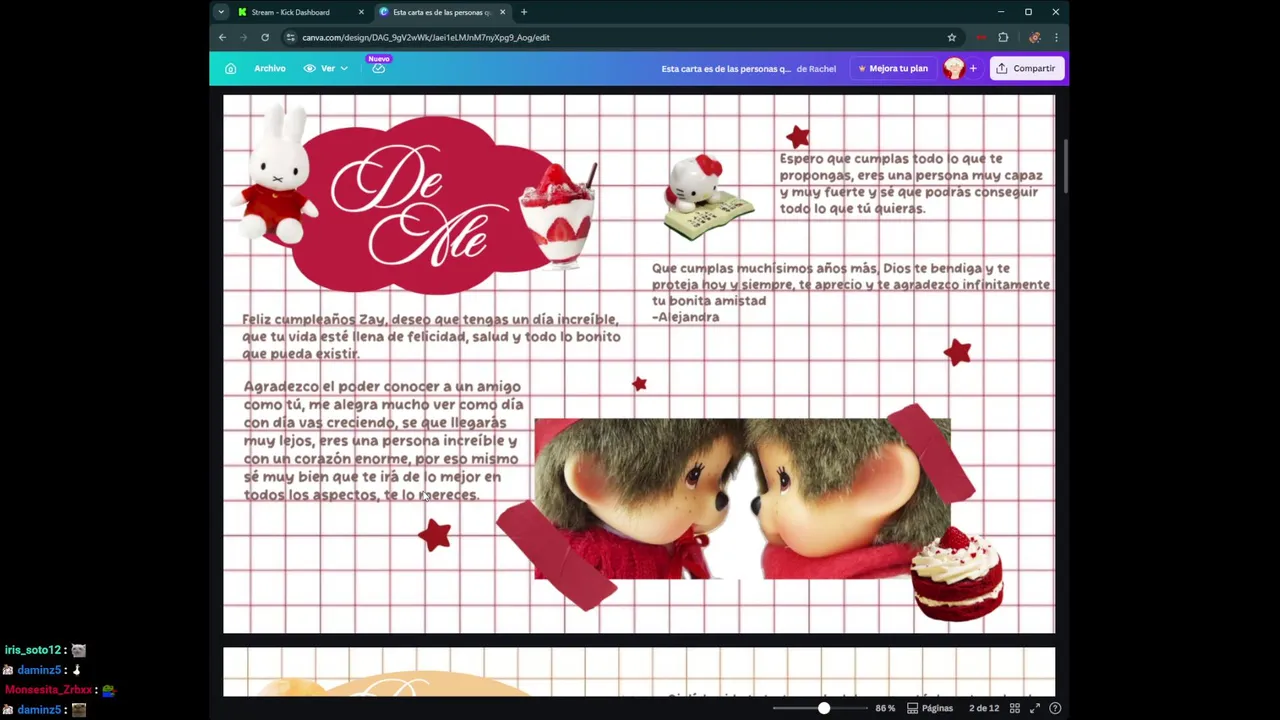Reload the current page

(x=265, y=37)
